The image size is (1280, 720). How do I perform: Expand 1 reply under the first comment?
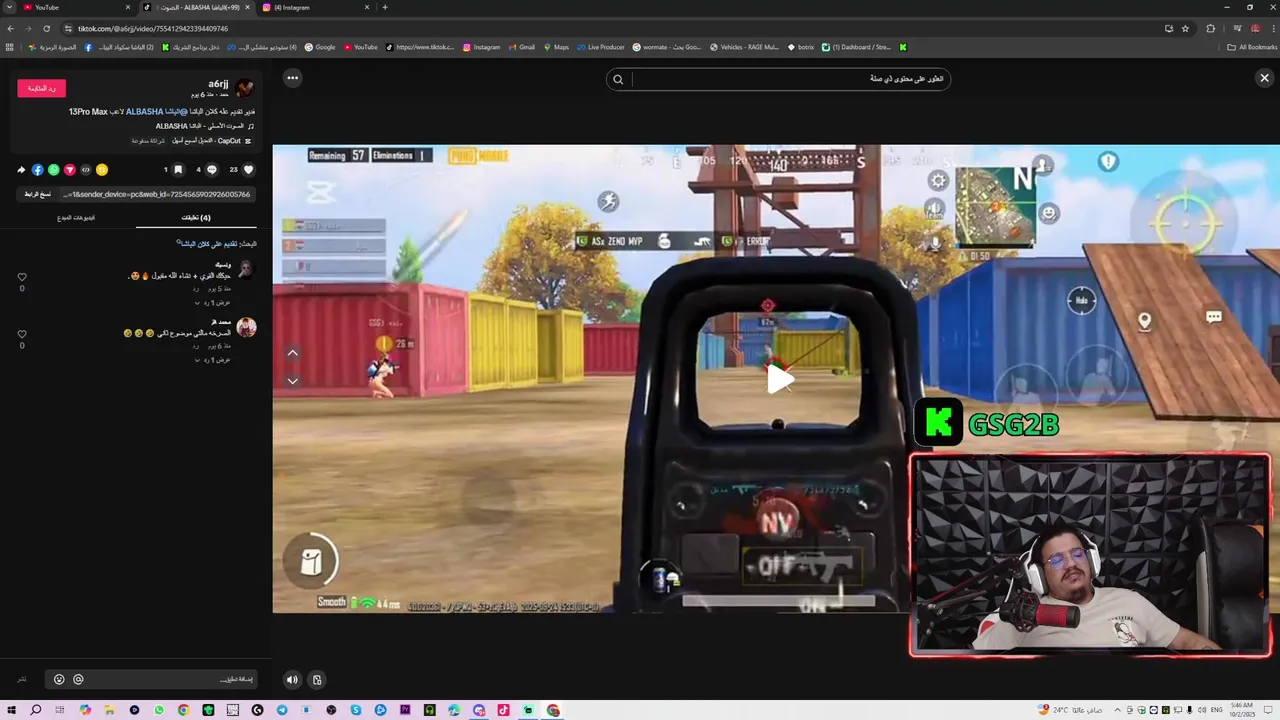[x=213, y=302]
